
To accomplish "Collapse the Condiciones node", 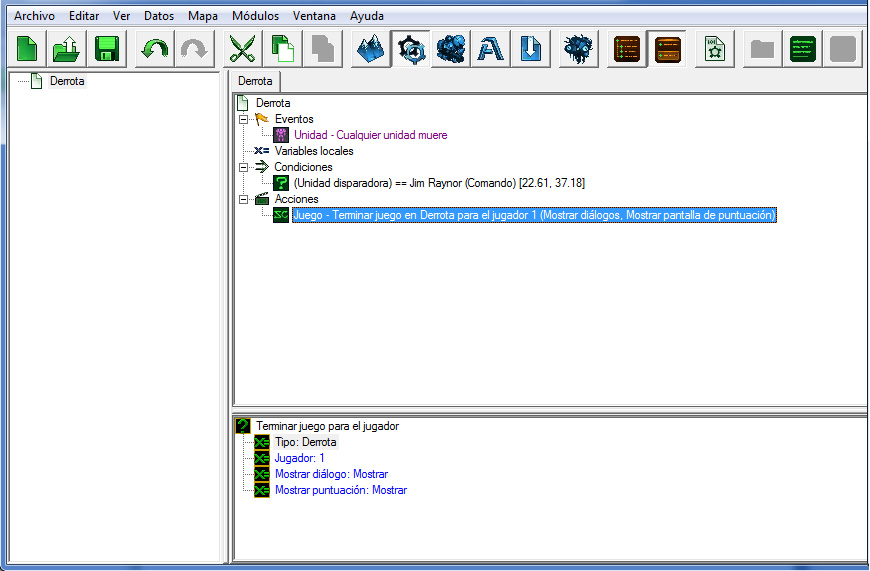I will click(244, 167).
